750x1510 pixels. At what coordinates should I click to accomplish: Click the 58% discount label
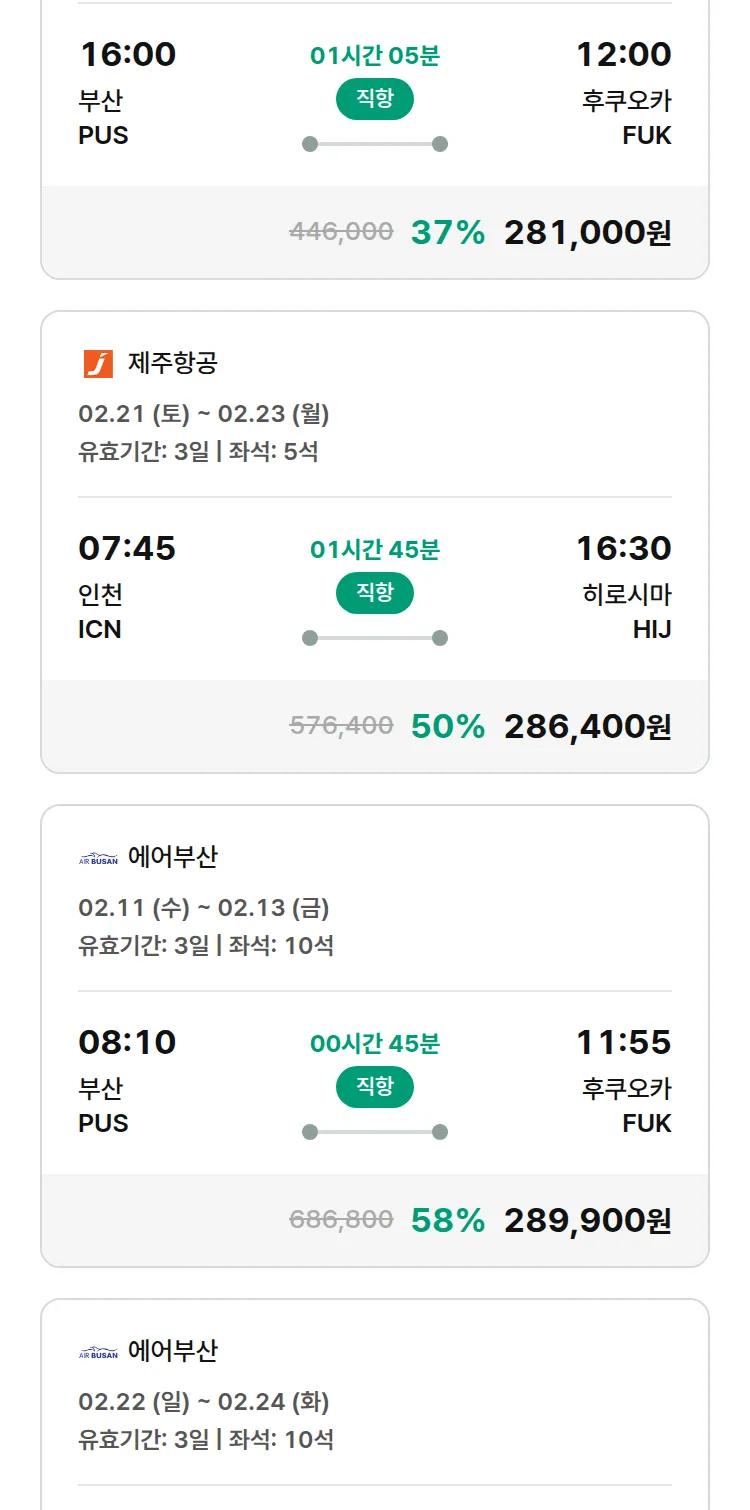(x=448, y=1221)
